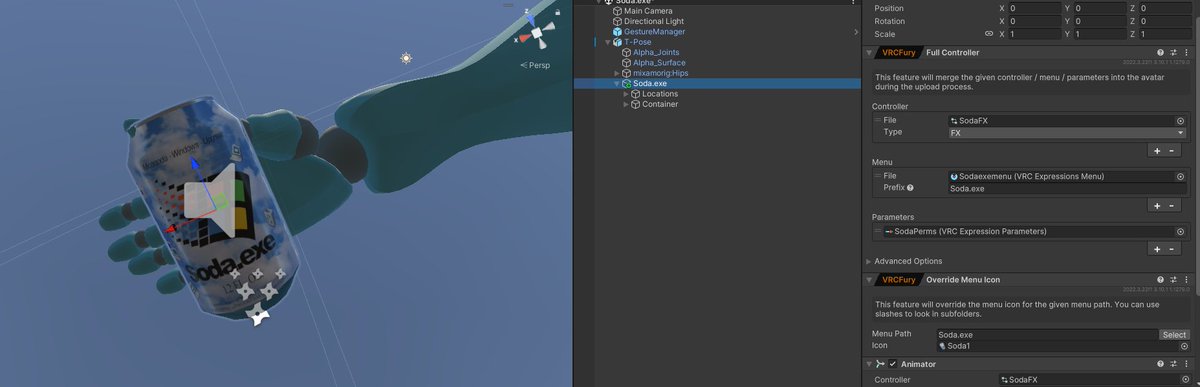Click the Soda.exe prefab icon in hierarchy

626,84
